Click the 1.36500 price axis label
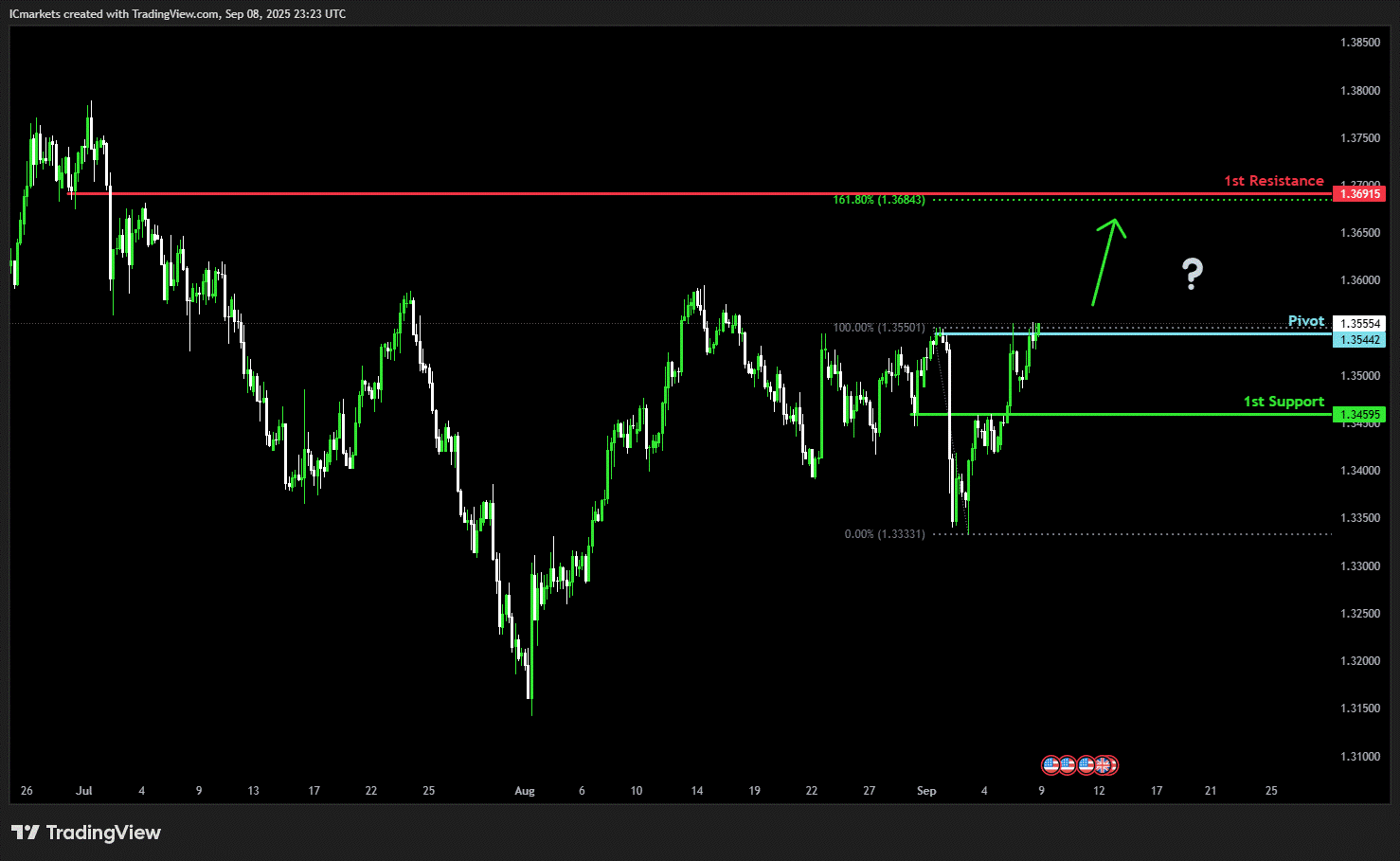Image resolution: width=1400 pixels, height=861 pixels. coord(1359,233)
